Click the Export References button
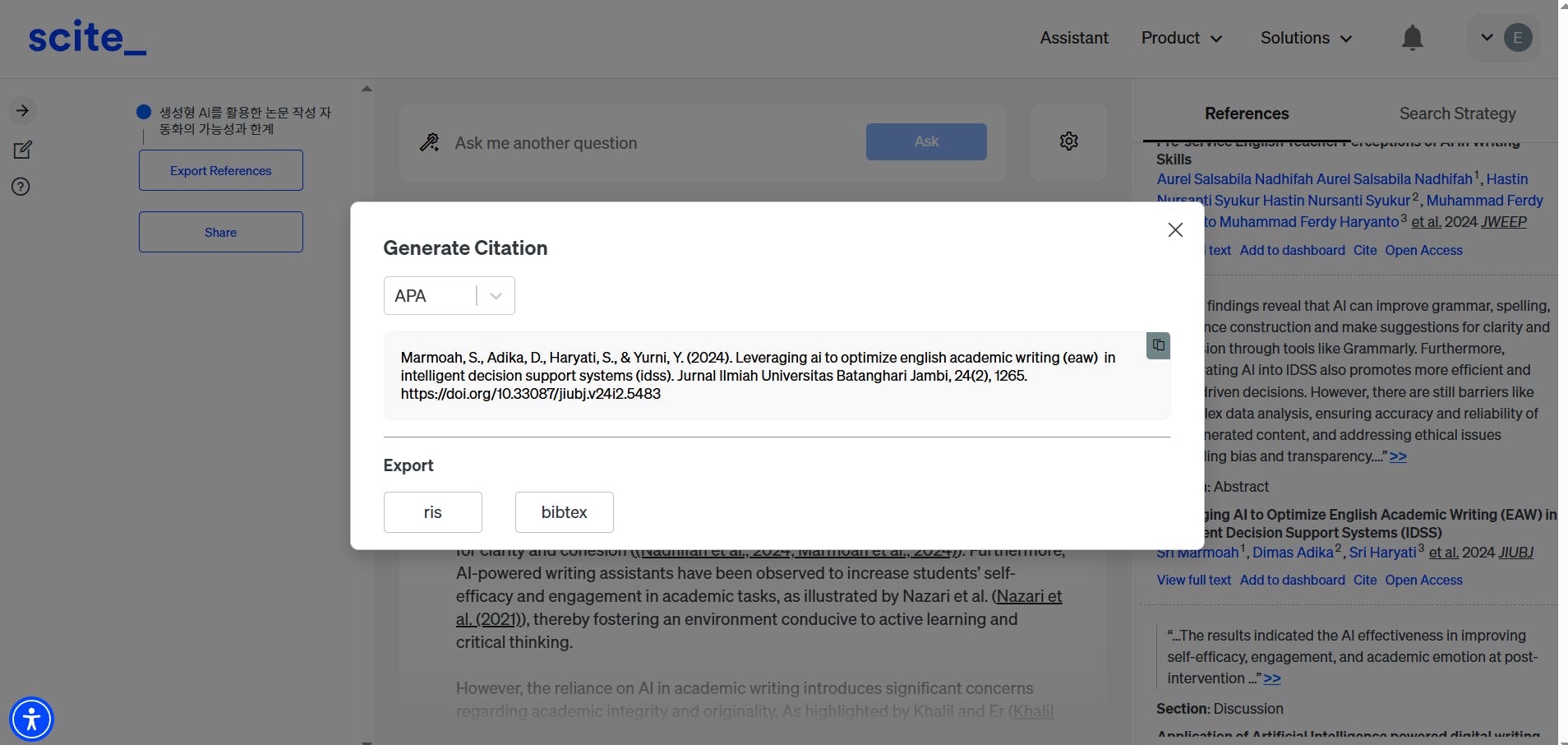 [220, 170]
